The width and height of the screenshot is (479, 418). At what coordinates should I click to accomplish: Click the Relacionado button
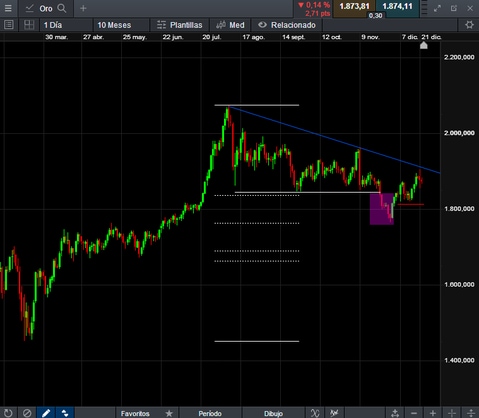point(287,25)
